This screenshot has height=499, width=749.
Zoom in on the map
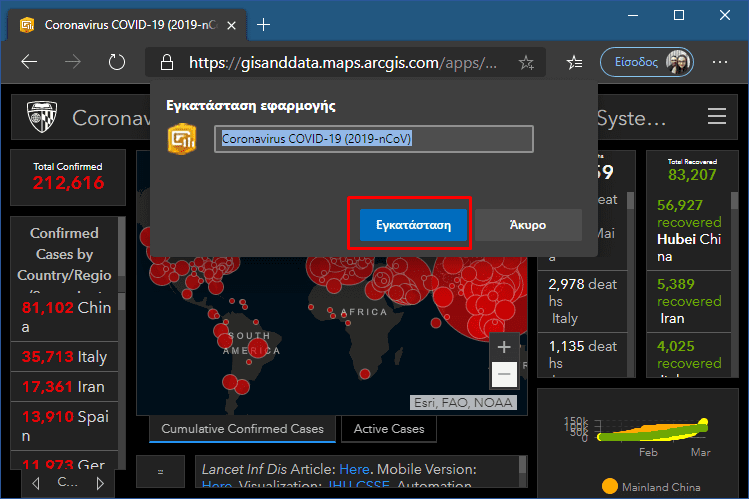coord(504,347)
